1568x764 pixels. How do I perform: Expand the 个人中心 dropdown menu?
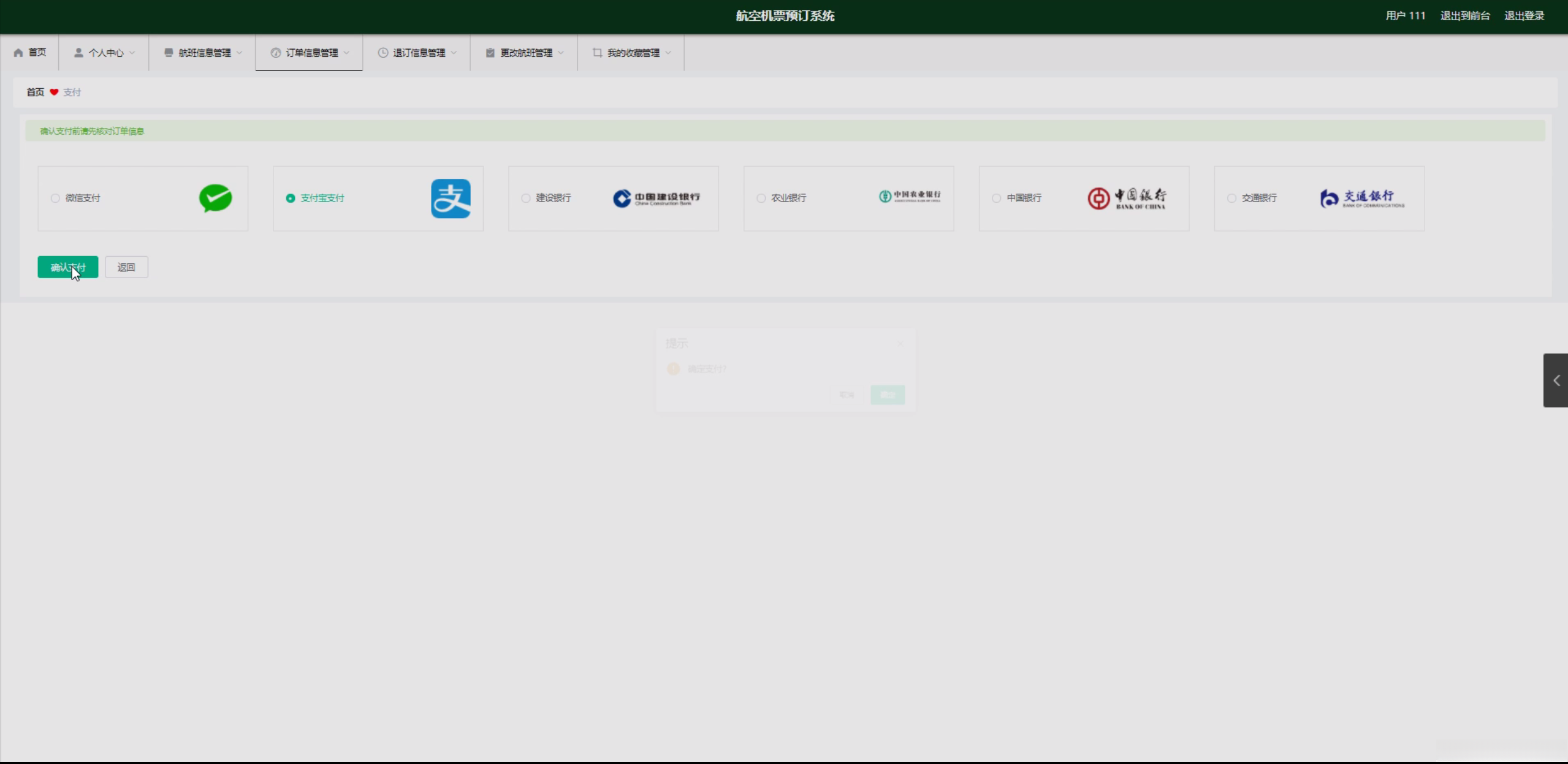[x=104, y=53]
